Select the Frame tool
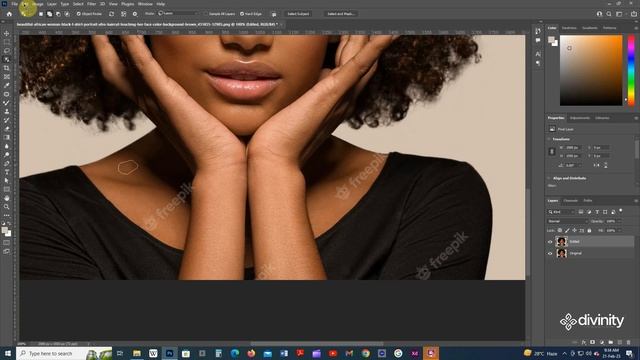Image resolution: width=640 pixels, height=360 pixels. pyautogui.click(x=7, y=77)
